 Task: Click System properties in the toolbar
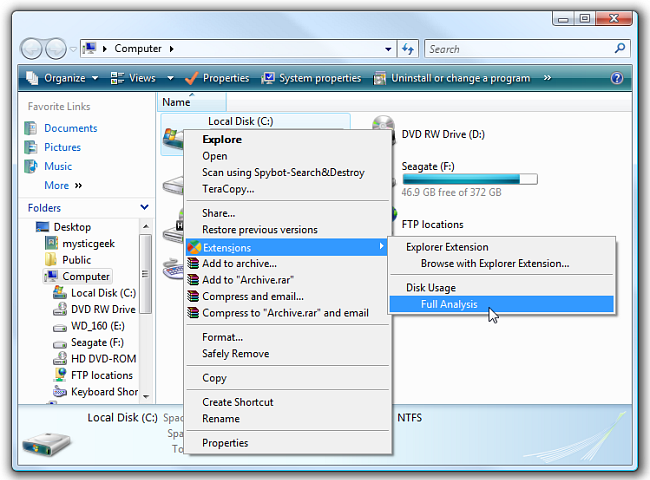pos(311,78)
